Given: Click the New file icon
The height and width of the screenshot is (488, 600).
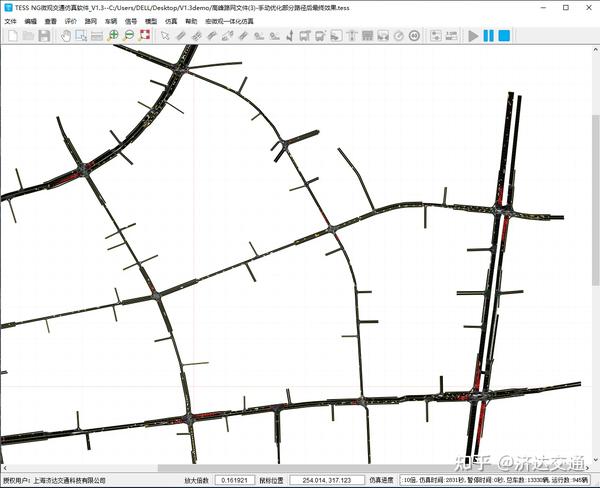Looking at the screenshot, I should (x=11, y=36).
